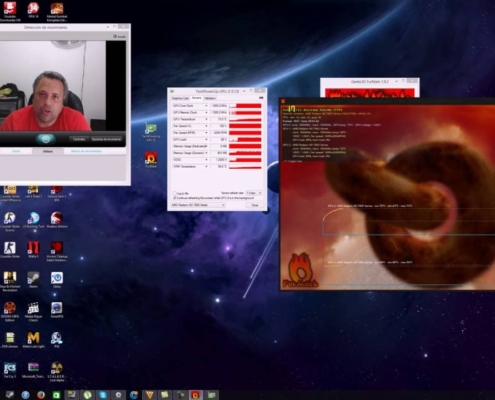
Task: Open the FIFA 14 desktop shortcut
Action: tap(33, 9)
